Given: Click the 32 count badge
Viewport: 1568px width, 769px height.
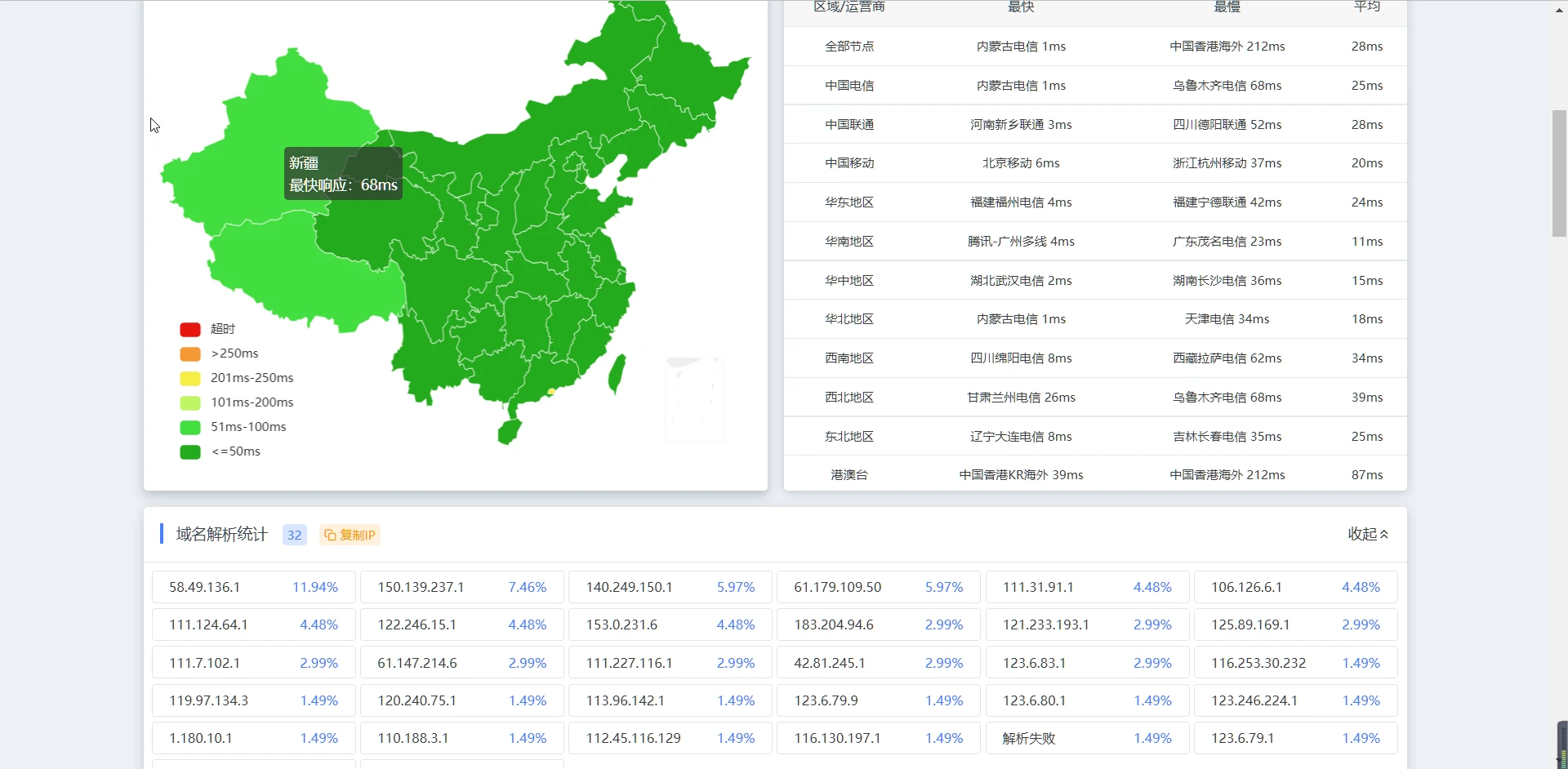Looking at the screenshot, I should tap(294, 535).
